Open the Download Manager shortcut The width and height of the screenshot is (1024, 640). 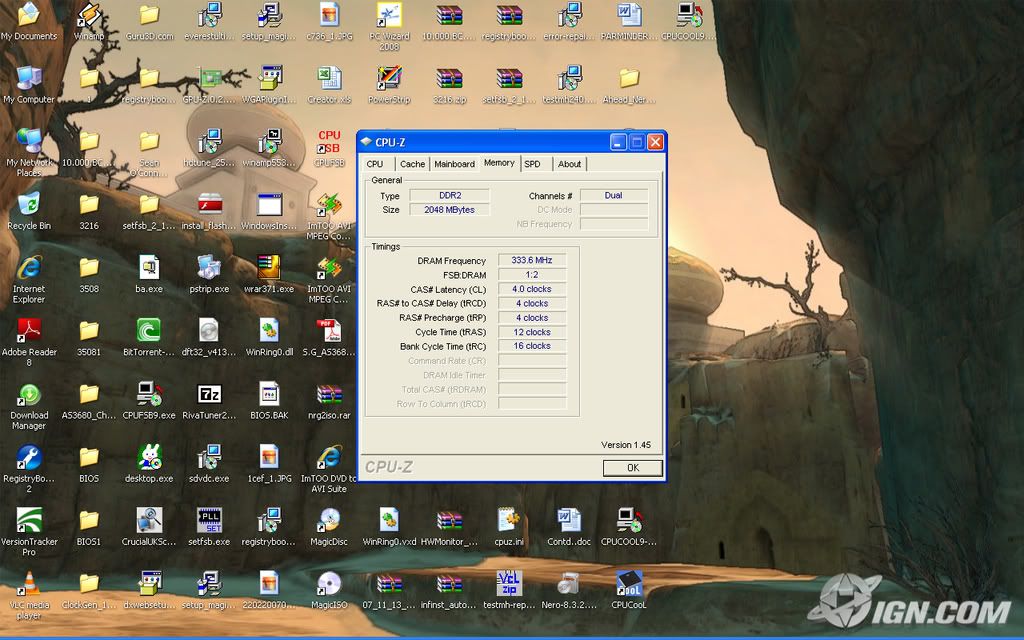[29, 394]
